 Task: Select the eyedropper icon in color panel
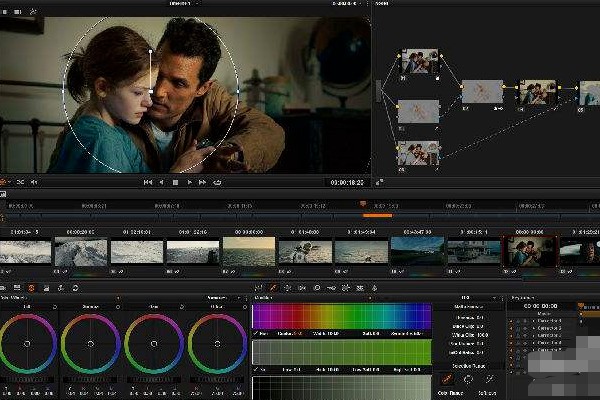[447, 380]
